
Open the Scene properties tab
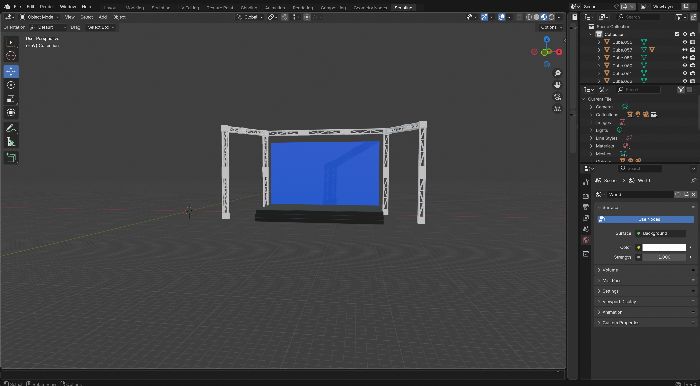(x=586, y=229)
